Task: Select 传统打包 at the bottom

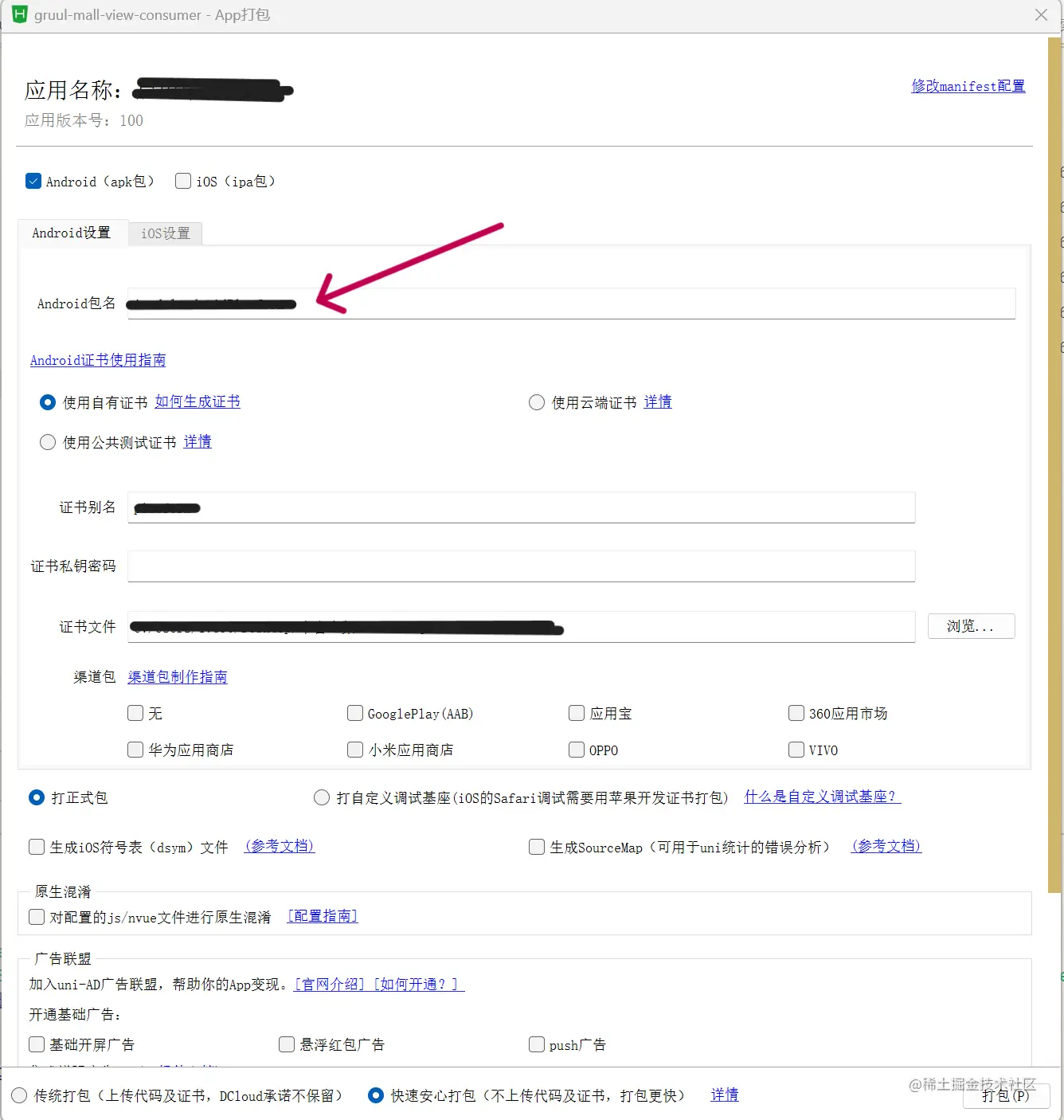Action: point(18,1095)
